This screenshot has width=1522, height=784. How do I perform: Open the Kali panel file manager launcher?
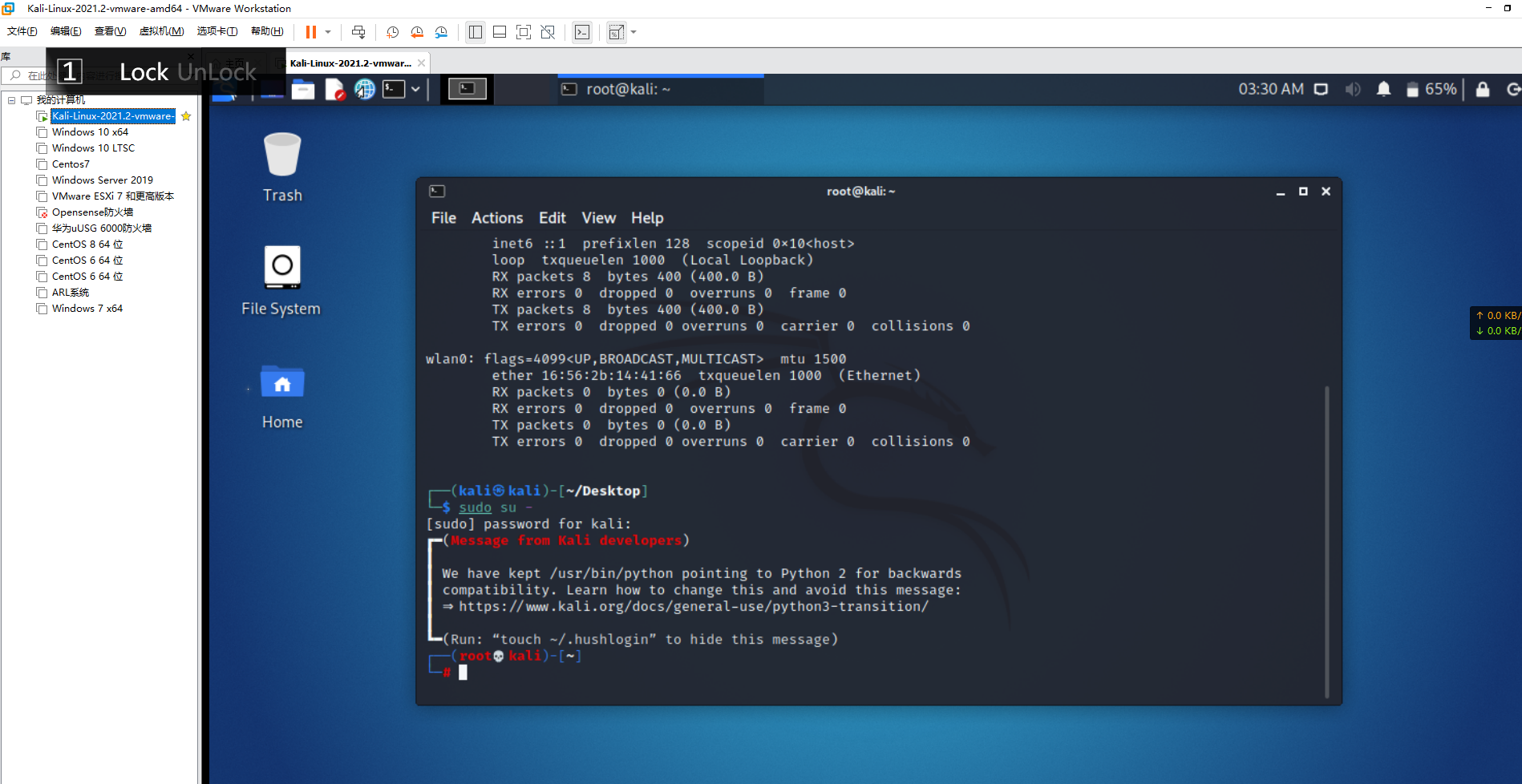pyautogui.click(x=303, y=89)
